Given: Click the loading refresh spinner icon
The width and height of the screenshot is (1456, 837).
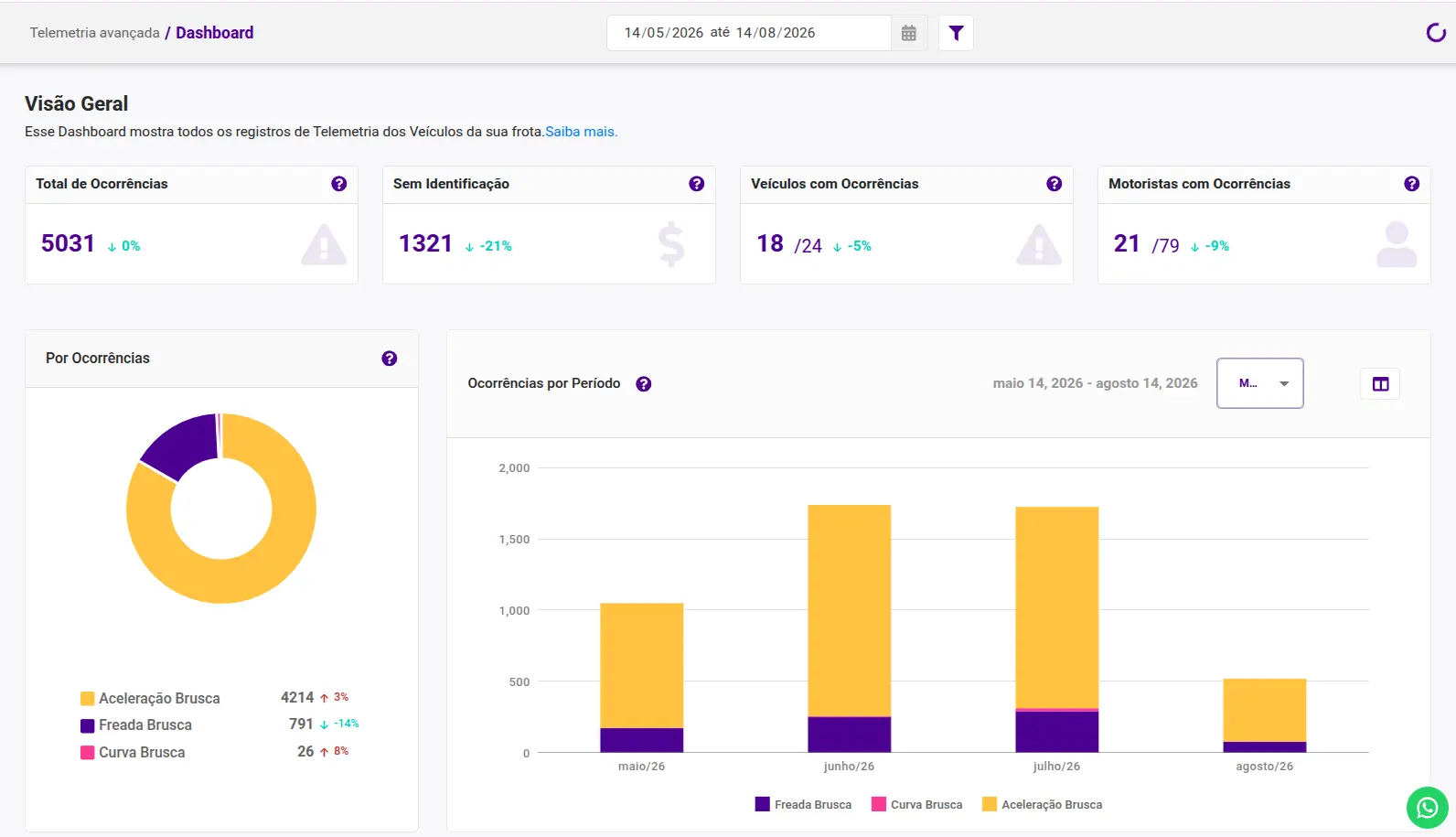Looking at the screenshot, I should [x=1436, y=33].
